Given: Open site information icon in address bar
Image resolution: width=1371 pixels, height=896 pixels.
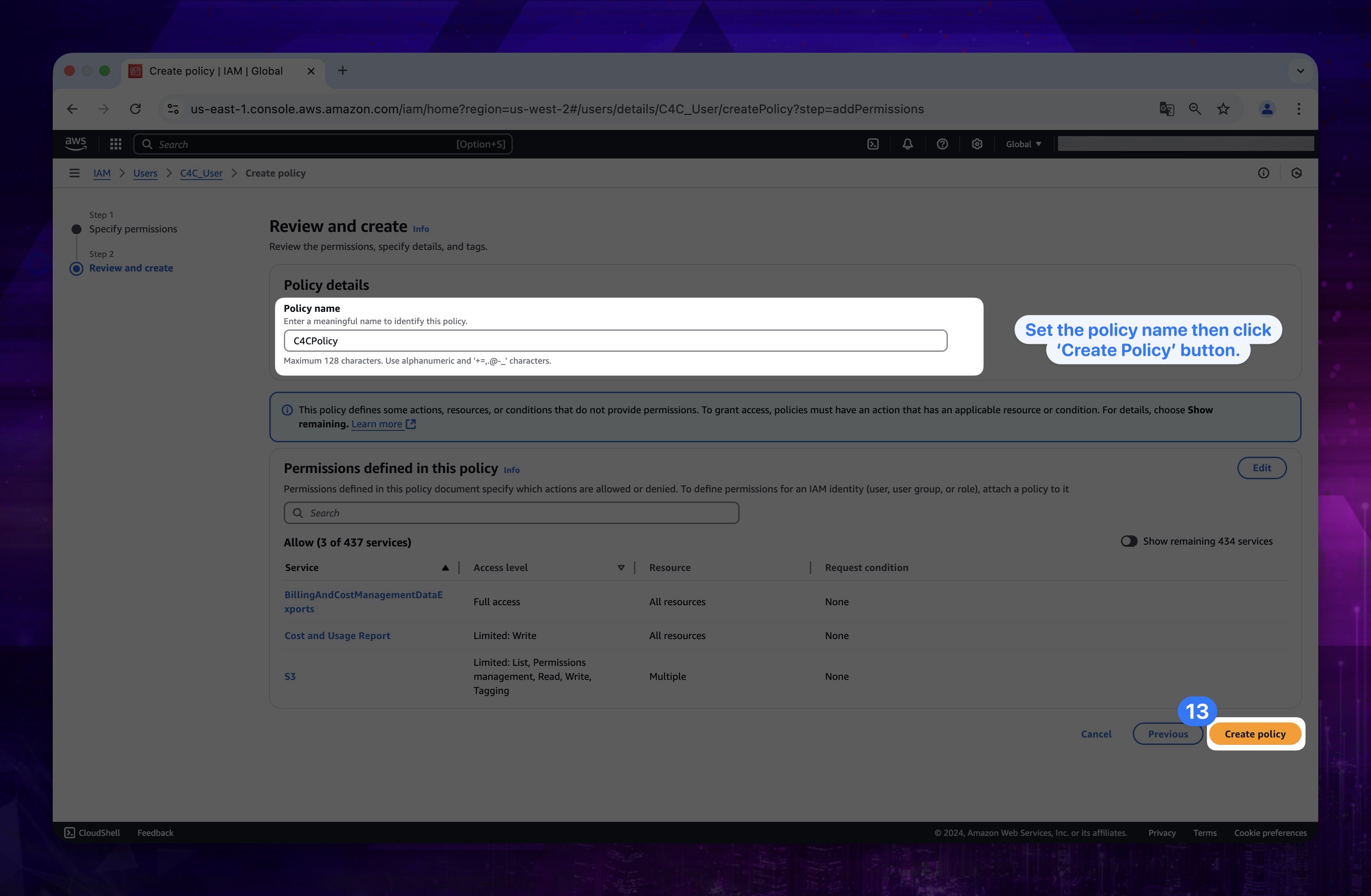Looking at the screenshot, I should click(x=173, y=109).
